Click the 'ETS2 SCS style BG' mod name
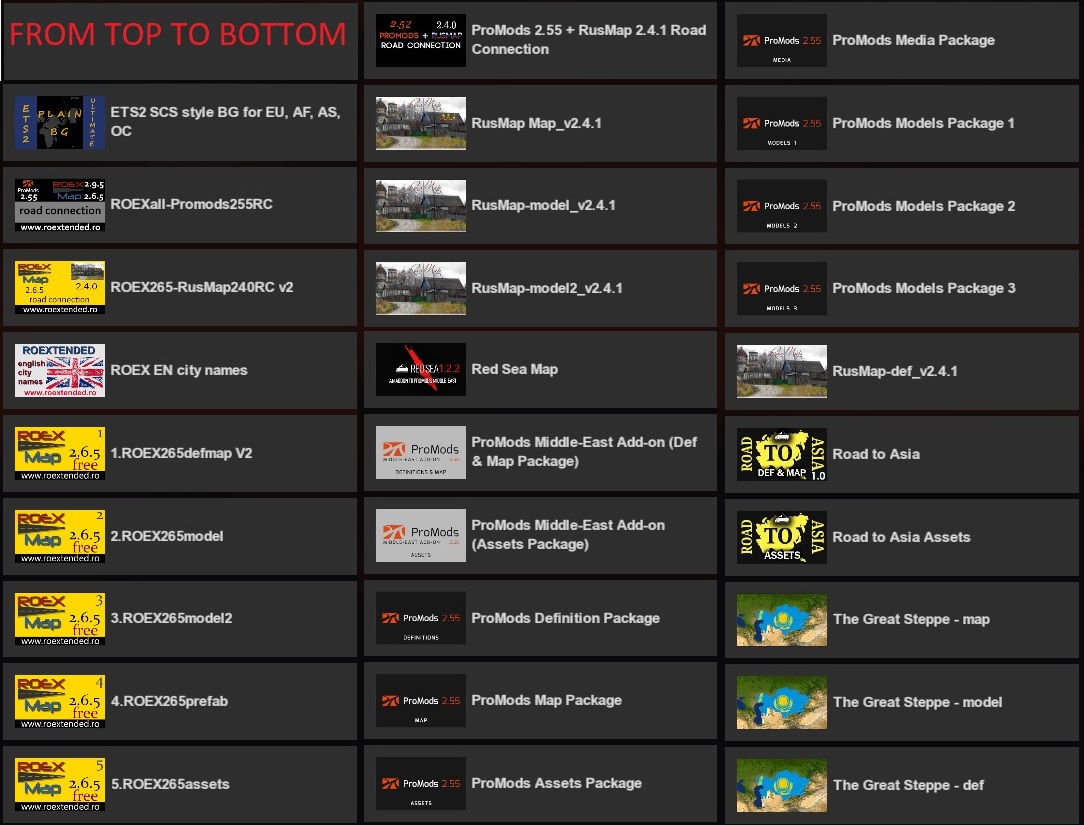The height and width of the screenshot is (825, 1084). pos(225,121)
